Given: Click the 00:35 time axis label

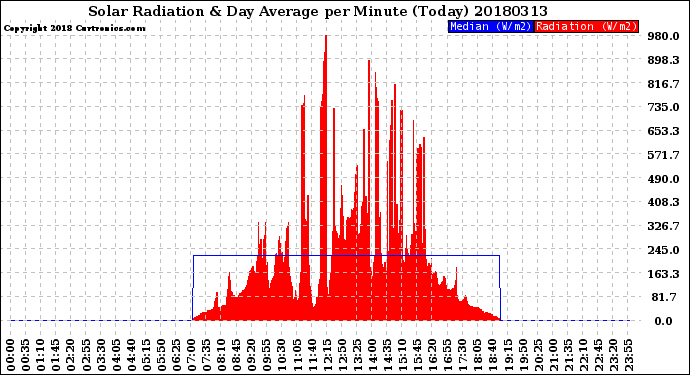Looking at the screenshot, I should coord(26,355).
